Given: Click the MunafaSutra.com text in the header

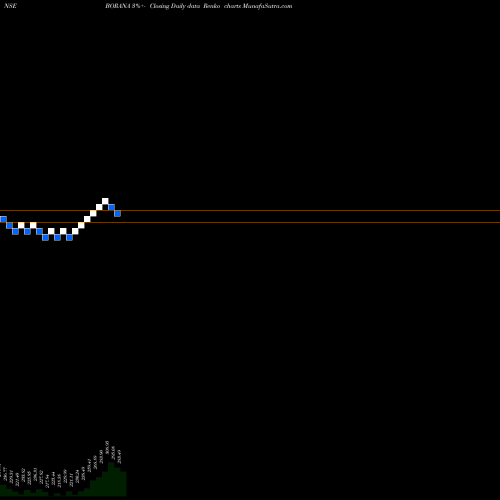Looking at the screenshot, I should (x=267, y=6).
